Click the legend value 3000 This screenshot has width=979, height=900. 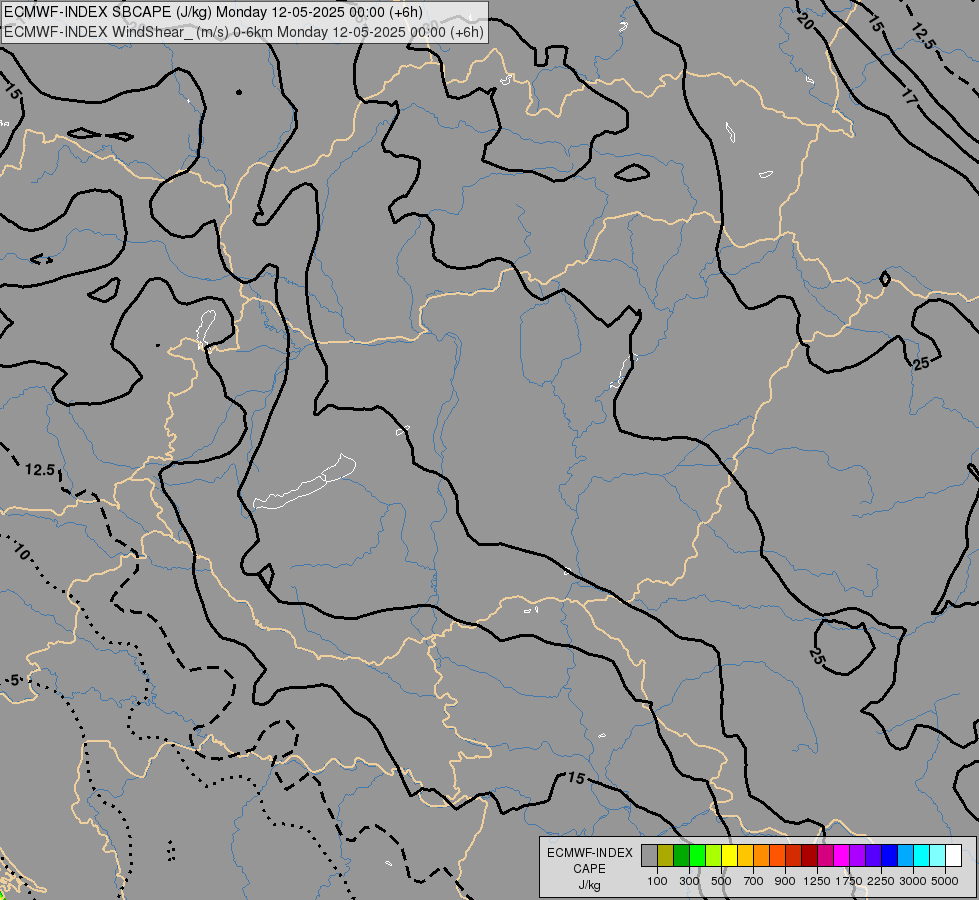[913, 881]
